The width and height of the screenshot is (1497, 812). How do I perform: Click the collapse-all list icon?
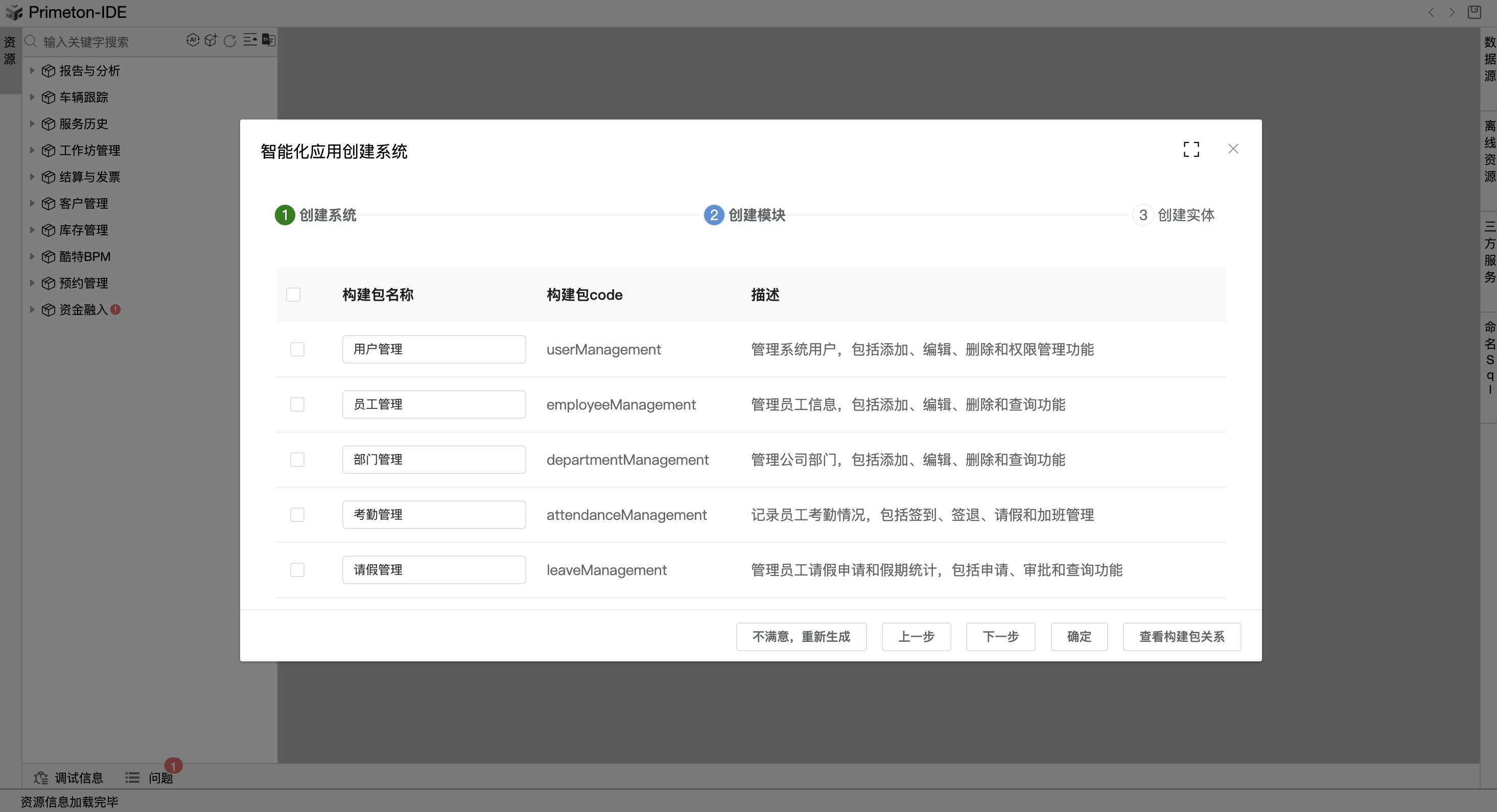pyautogui.click(x=250, y=40)
